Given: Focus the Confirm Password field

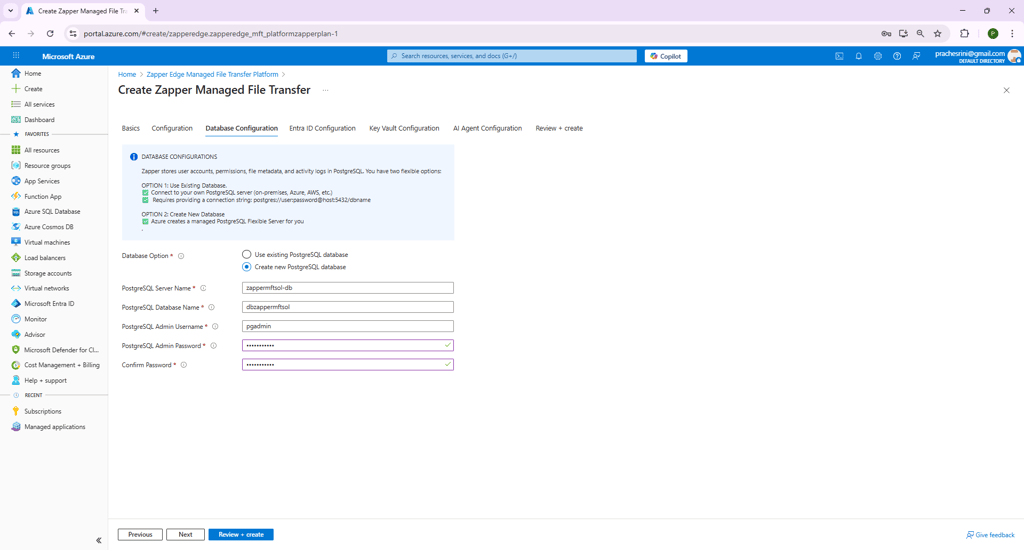Looking at the screenshot, I should pos(347,364).
